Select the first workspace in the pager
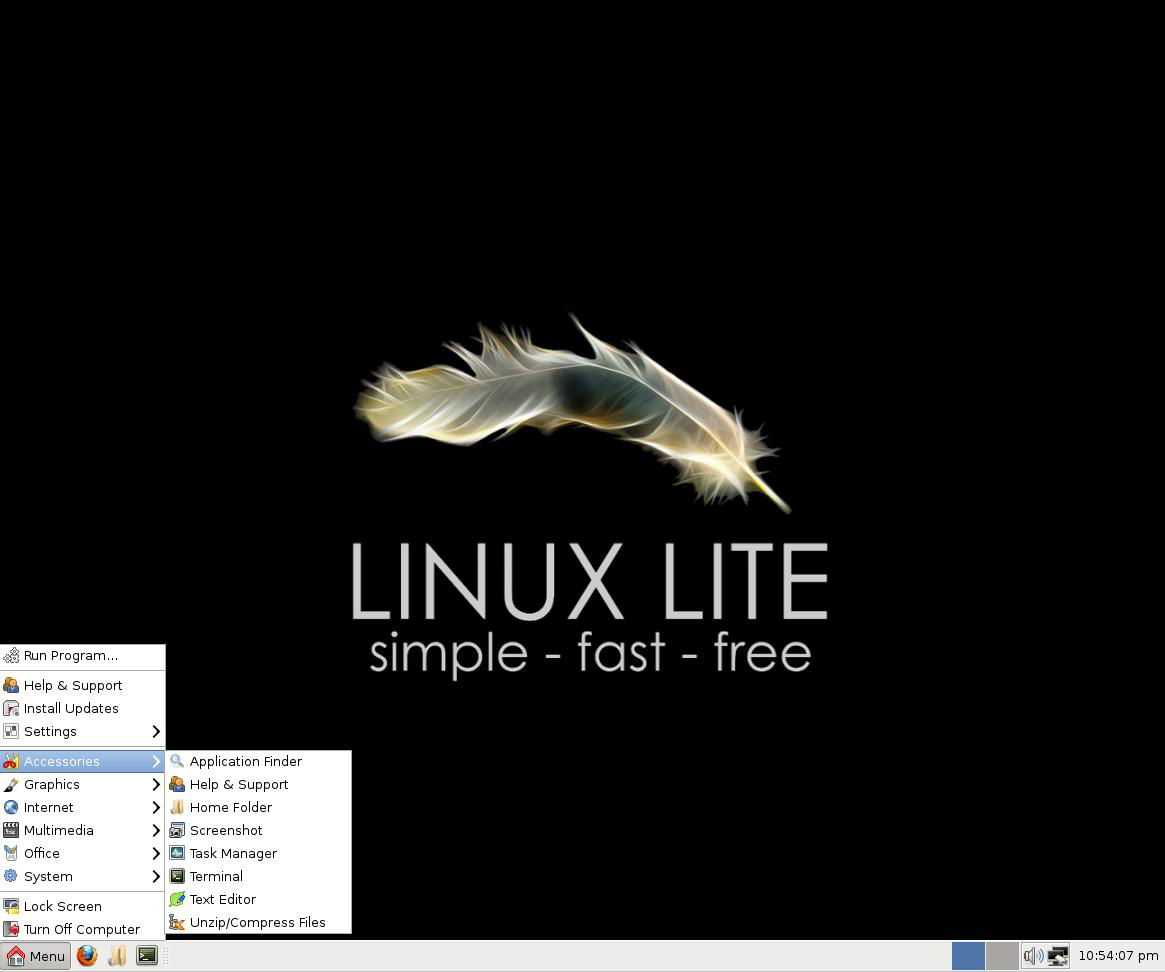This screenshot has height=972, width=1165. pyautogui.click(x=968, y=956)
